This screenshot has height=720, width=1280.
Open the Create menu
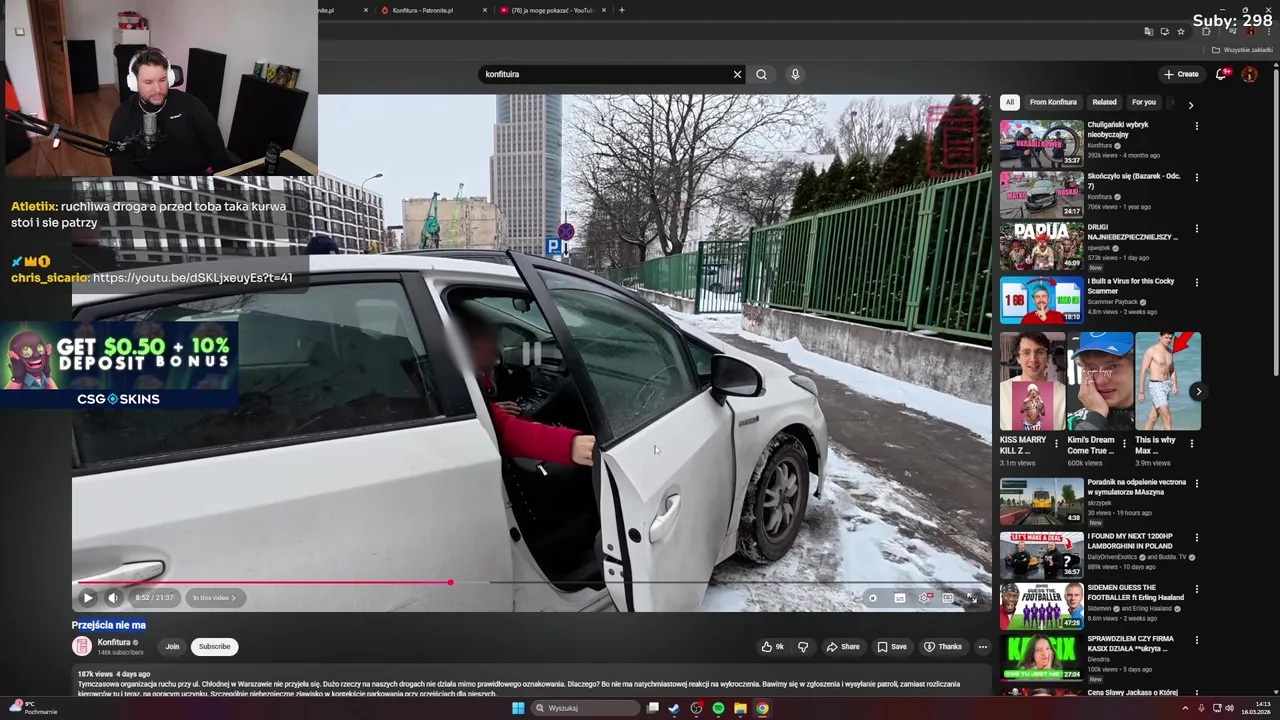(x=1181, y=74)
